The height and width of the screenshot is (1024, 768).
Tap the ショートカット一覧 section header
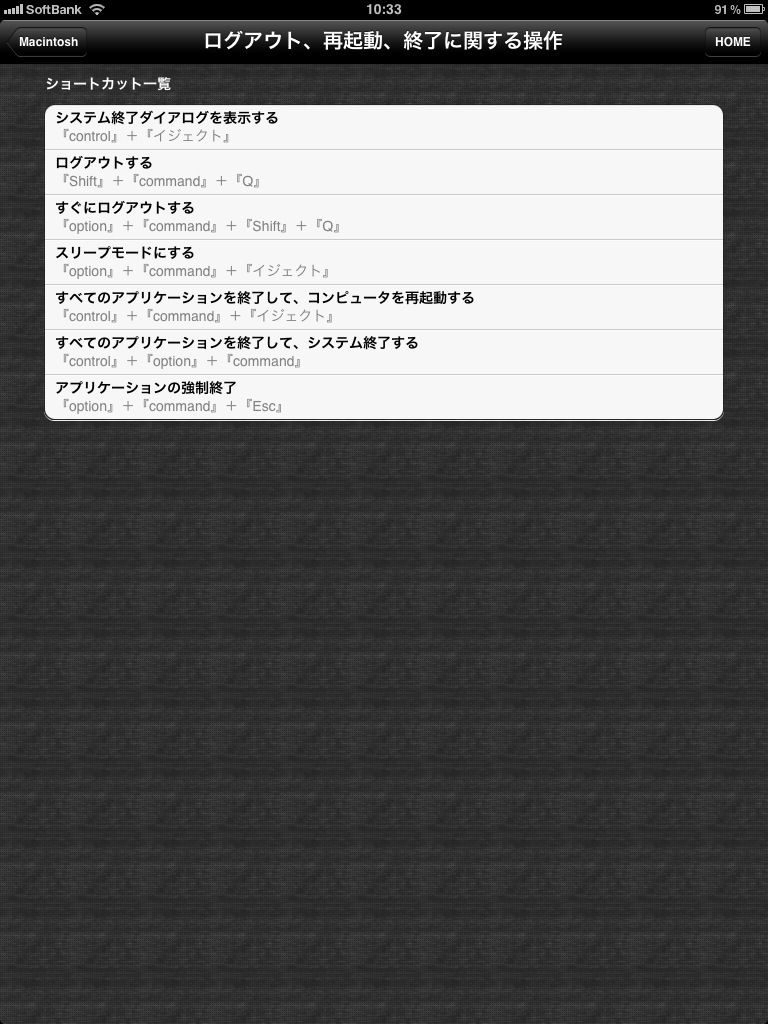(108, 84)
